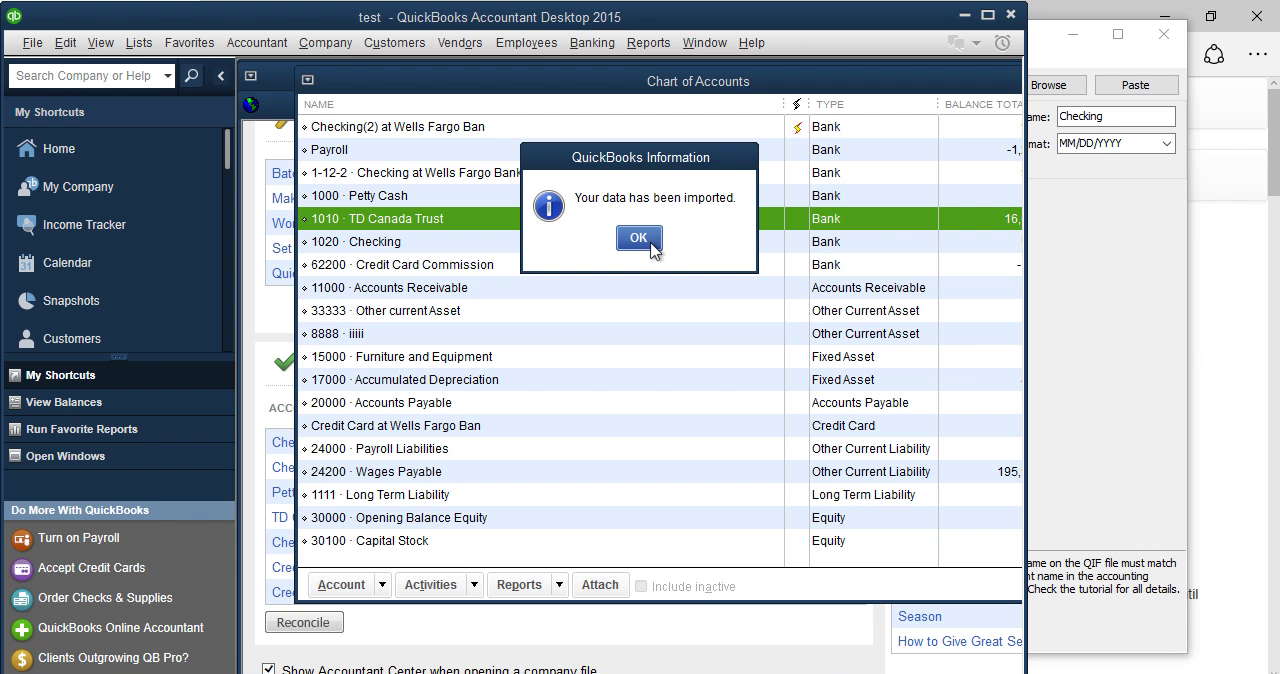Viewport: 1280px width, 674px height.
Task: Toggle Include inactive checkbox
Action: (x=641, y=586)
